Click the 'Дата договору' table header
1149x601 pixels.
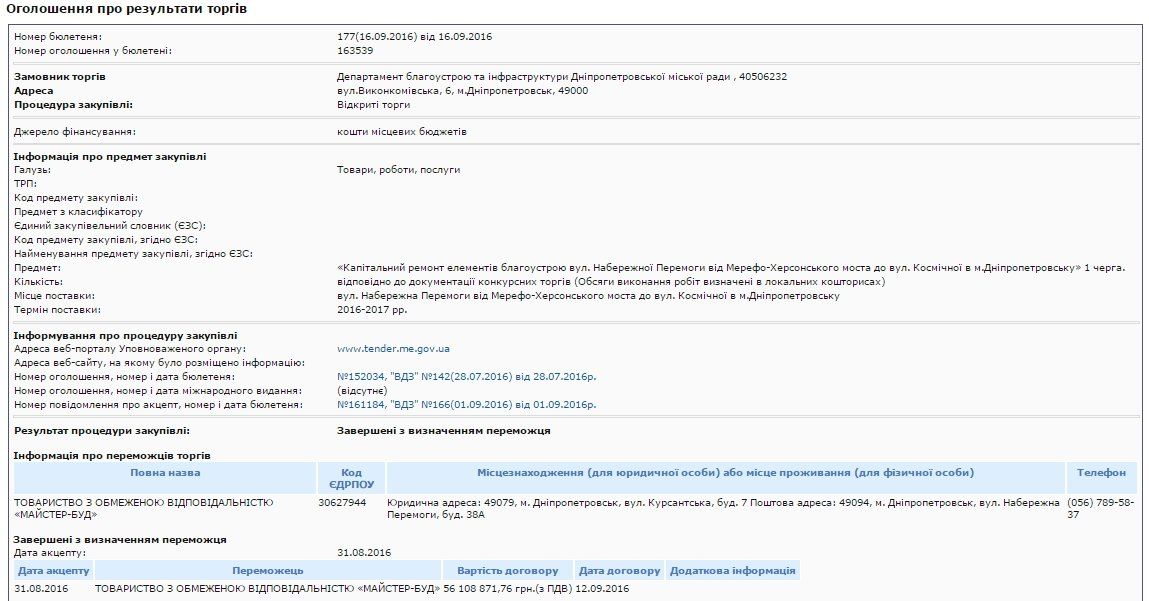(619, 570)
